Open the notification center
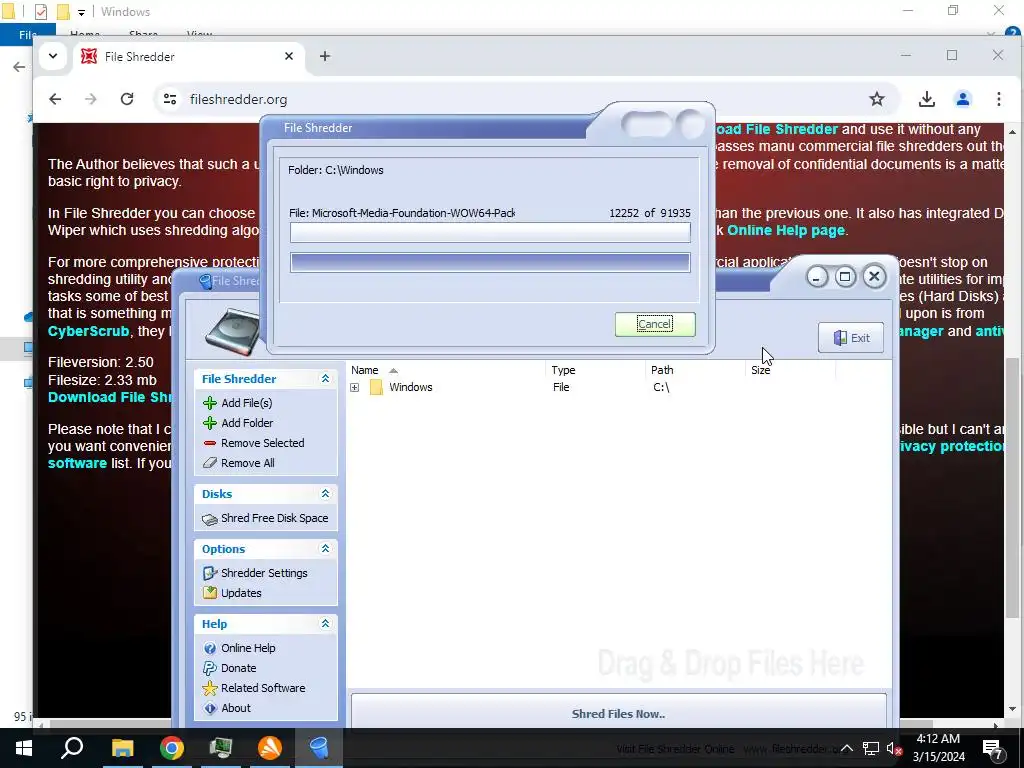Image resolution: width=1024 pixels, height=768 pixels. coord(992,748)
